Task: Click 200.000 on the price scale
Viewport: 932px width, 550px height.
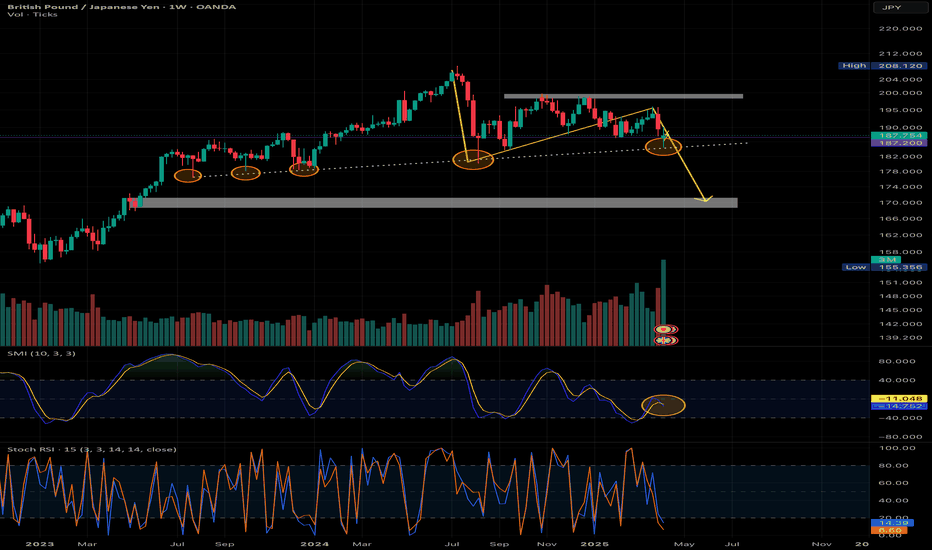Action: click(x=900, y=93)
